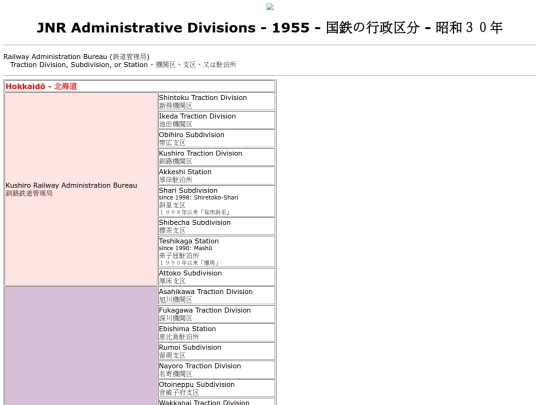Image resolution: width=540 pixels, height=405 pixels.
Task: Click the Asahikawa Traction Division entry
Action: click(216, 295)
